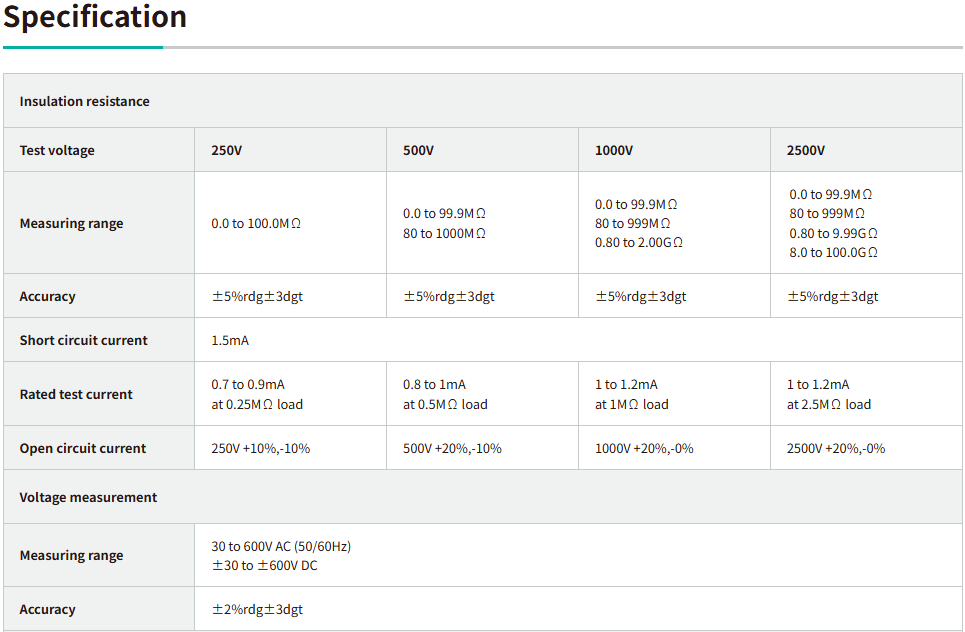
Task: Click the Test voltage row label
Action: (x=57, y=150)
